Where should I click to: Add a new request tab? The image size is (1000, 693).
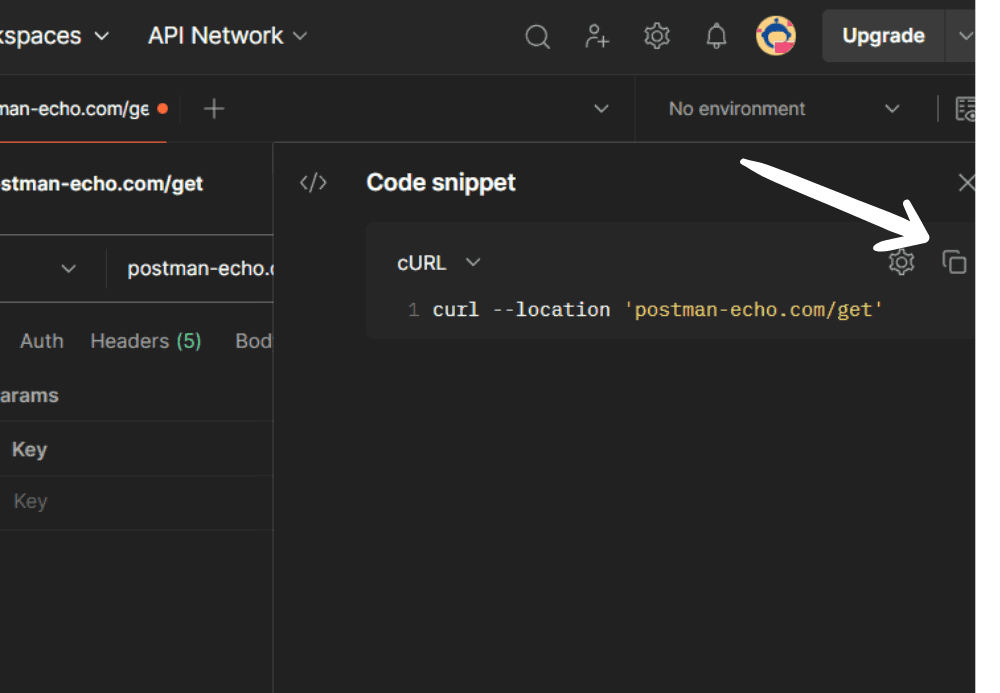tap(214, 109)
